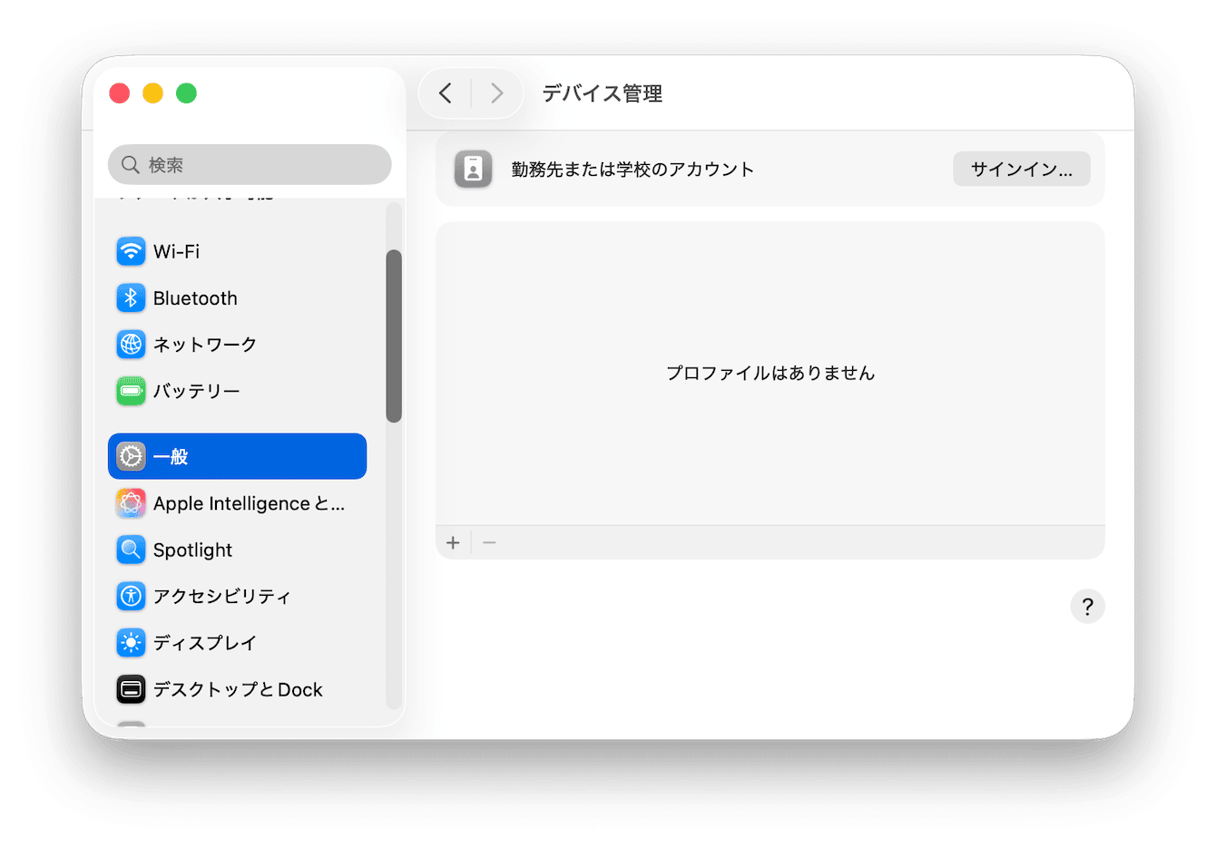Select the バッテリー battery icon
This screenshot has width=1216, height=847.
coord(131,391)
